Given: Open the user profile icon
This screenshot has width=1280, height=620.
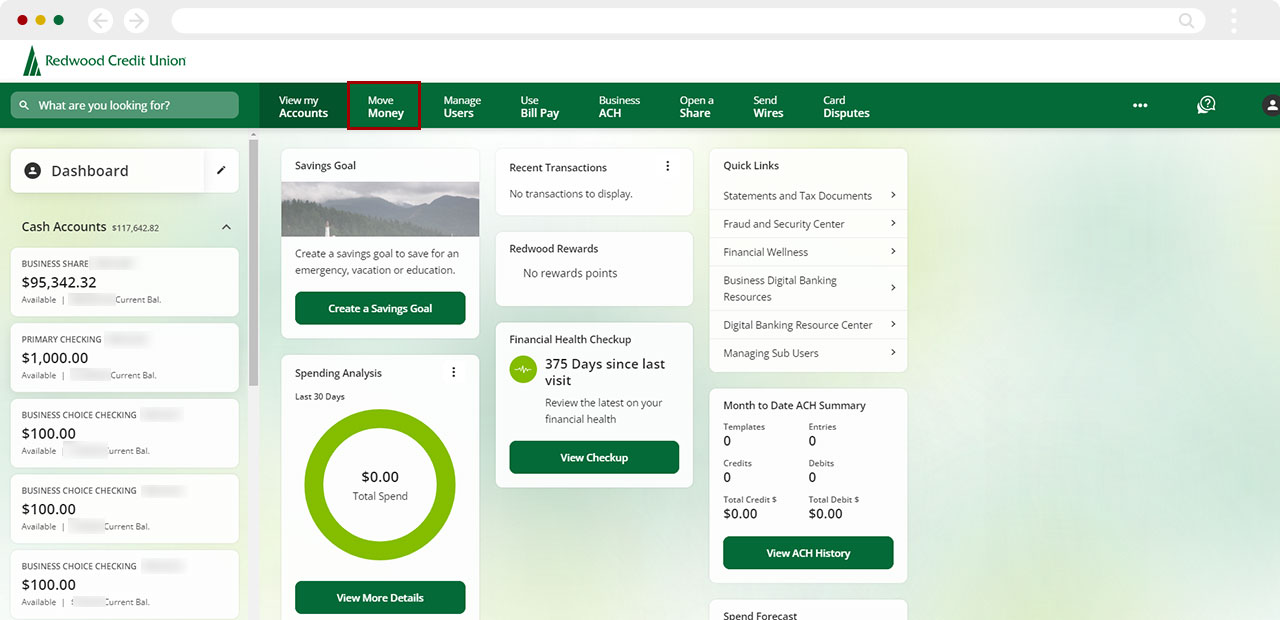Looking at the screenshot, I should (1271, 105).
